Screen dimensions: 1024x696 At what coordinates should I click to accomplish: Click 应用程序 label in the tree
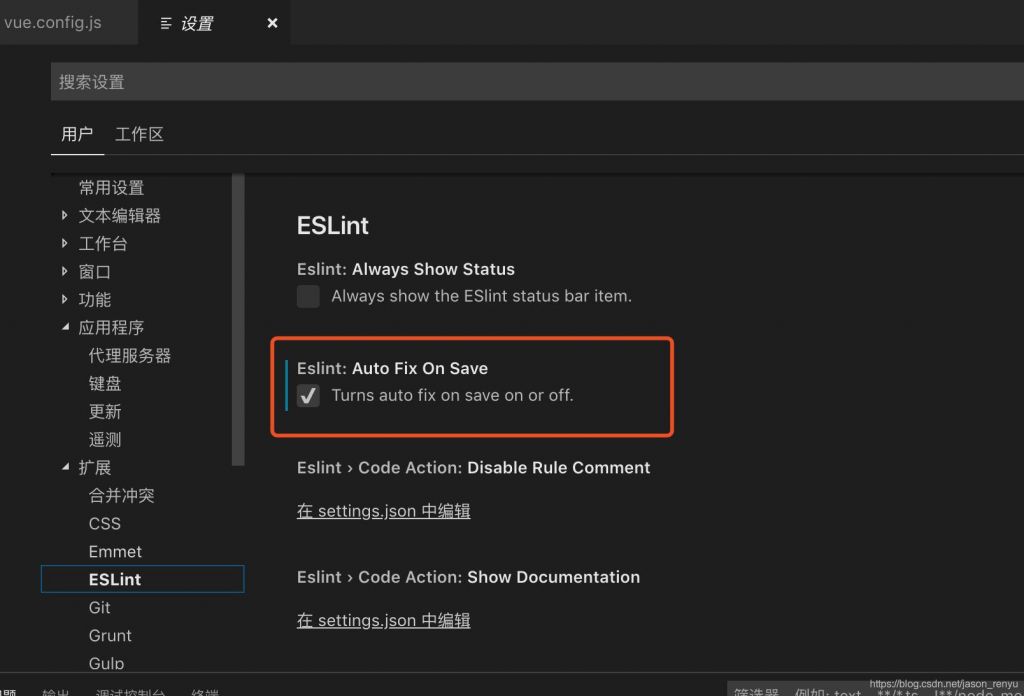111,328
